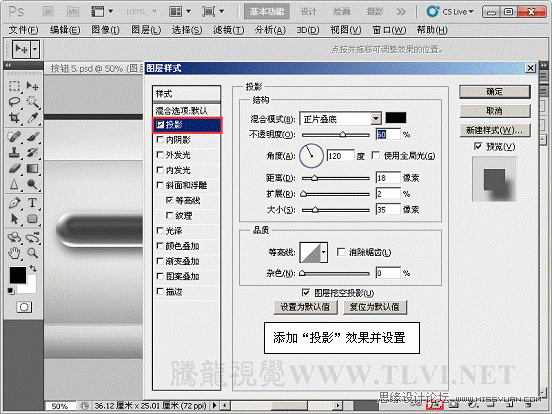Enable the 纹理 texture sub-option
This screenshot has height=414, width=552.
[169, 215]
